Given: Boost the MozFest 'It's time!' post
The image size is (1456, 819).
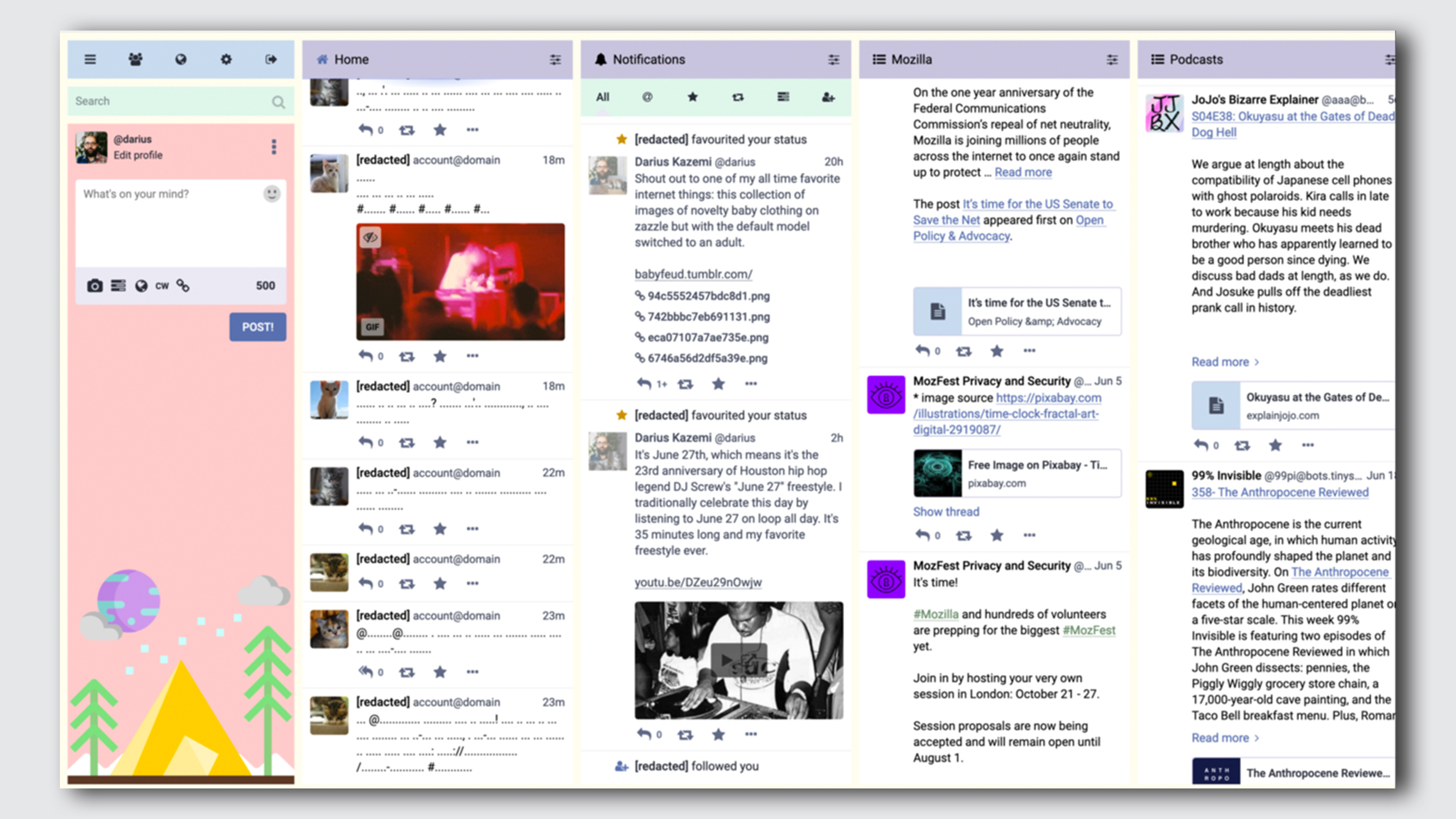Looking at the screenshot, I should pos(963,535).
